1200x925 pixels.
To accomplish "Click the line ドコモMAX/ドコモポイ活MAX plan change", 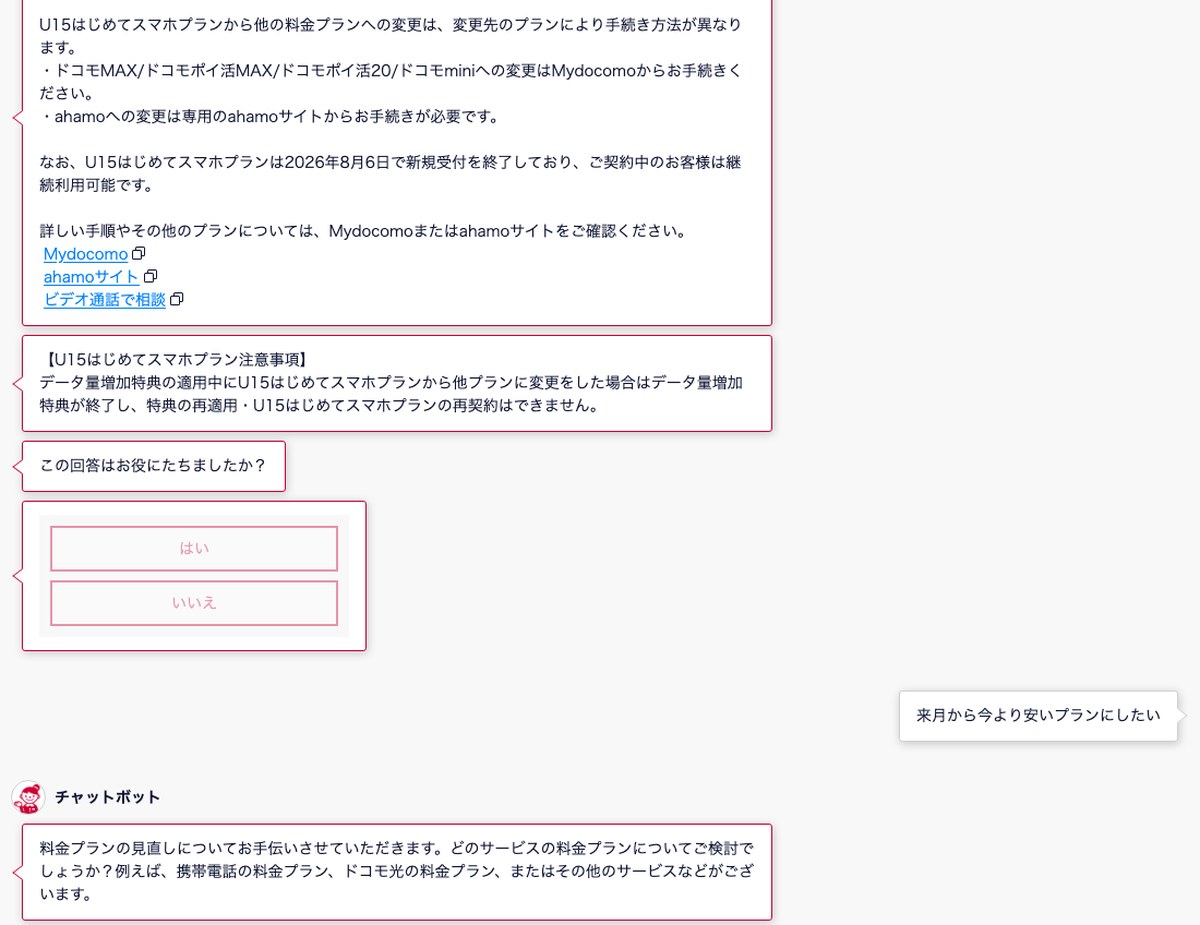I will 391,82.
